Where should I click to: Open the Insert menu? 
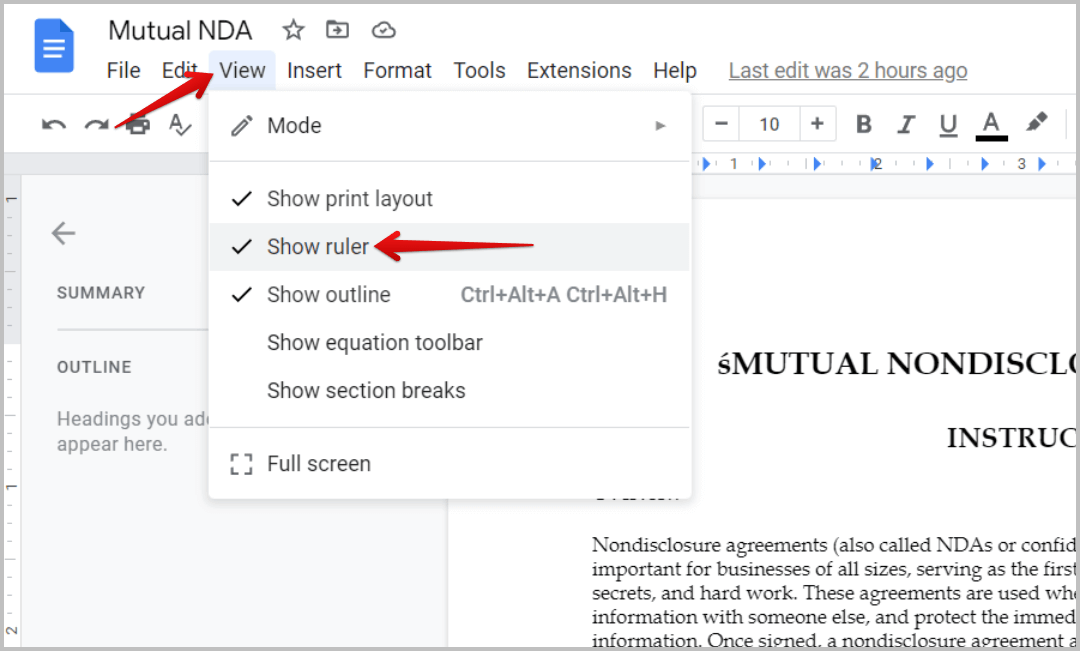(314, 71)
